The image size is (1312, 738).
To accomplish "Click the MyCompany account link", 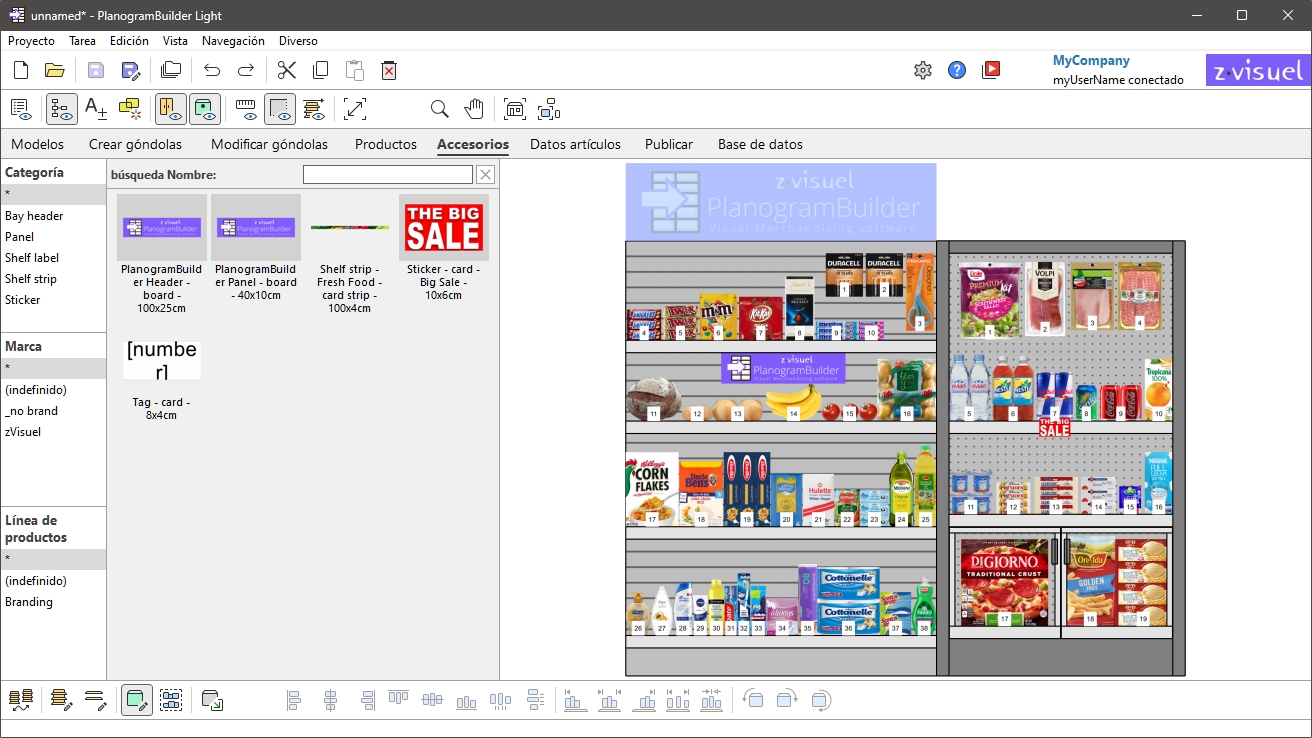I will pos(1091,60).
